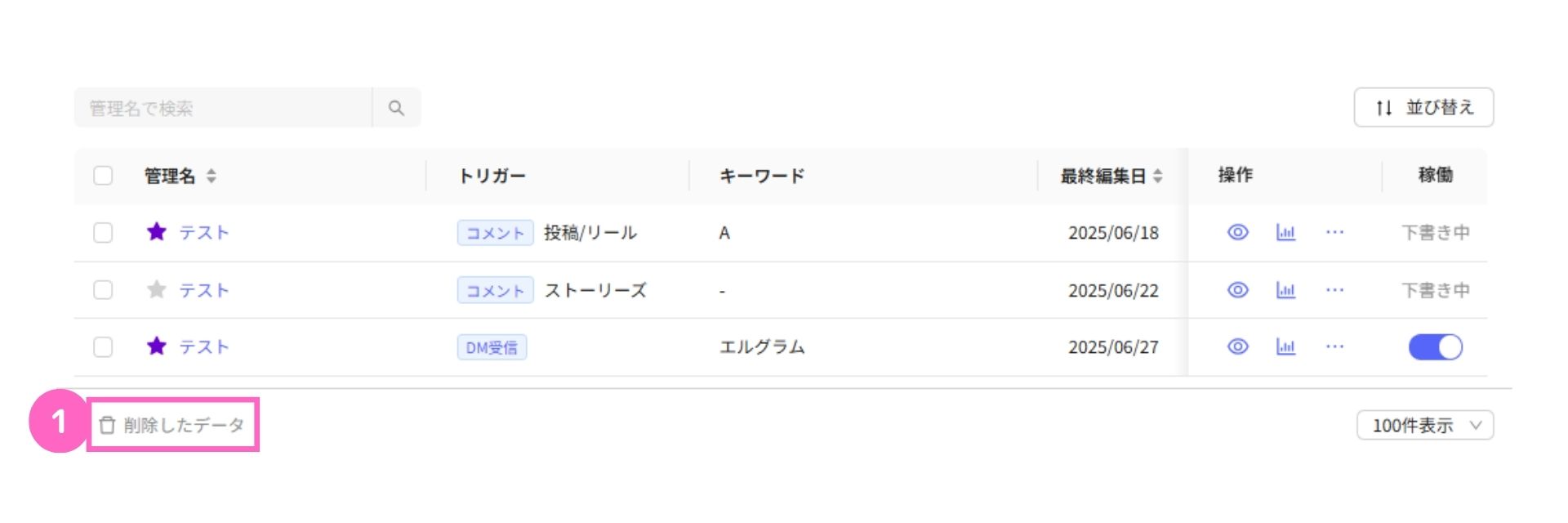The image size is (1568, 523).
Task: Turn off the 稼働 toggle for エルグラム row
Action: click(x=1435, y=347)
